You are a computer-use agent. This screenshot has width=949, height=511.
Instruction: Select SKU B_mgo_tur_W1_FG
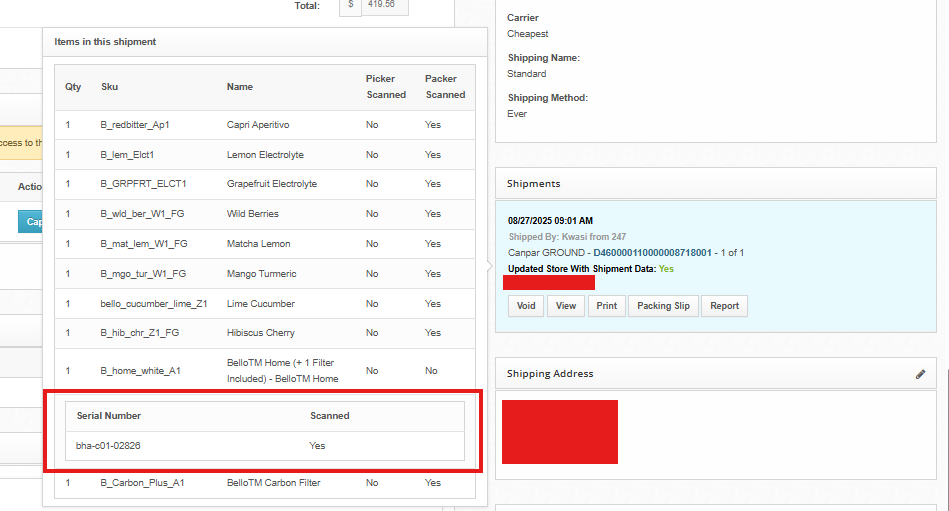143,274
